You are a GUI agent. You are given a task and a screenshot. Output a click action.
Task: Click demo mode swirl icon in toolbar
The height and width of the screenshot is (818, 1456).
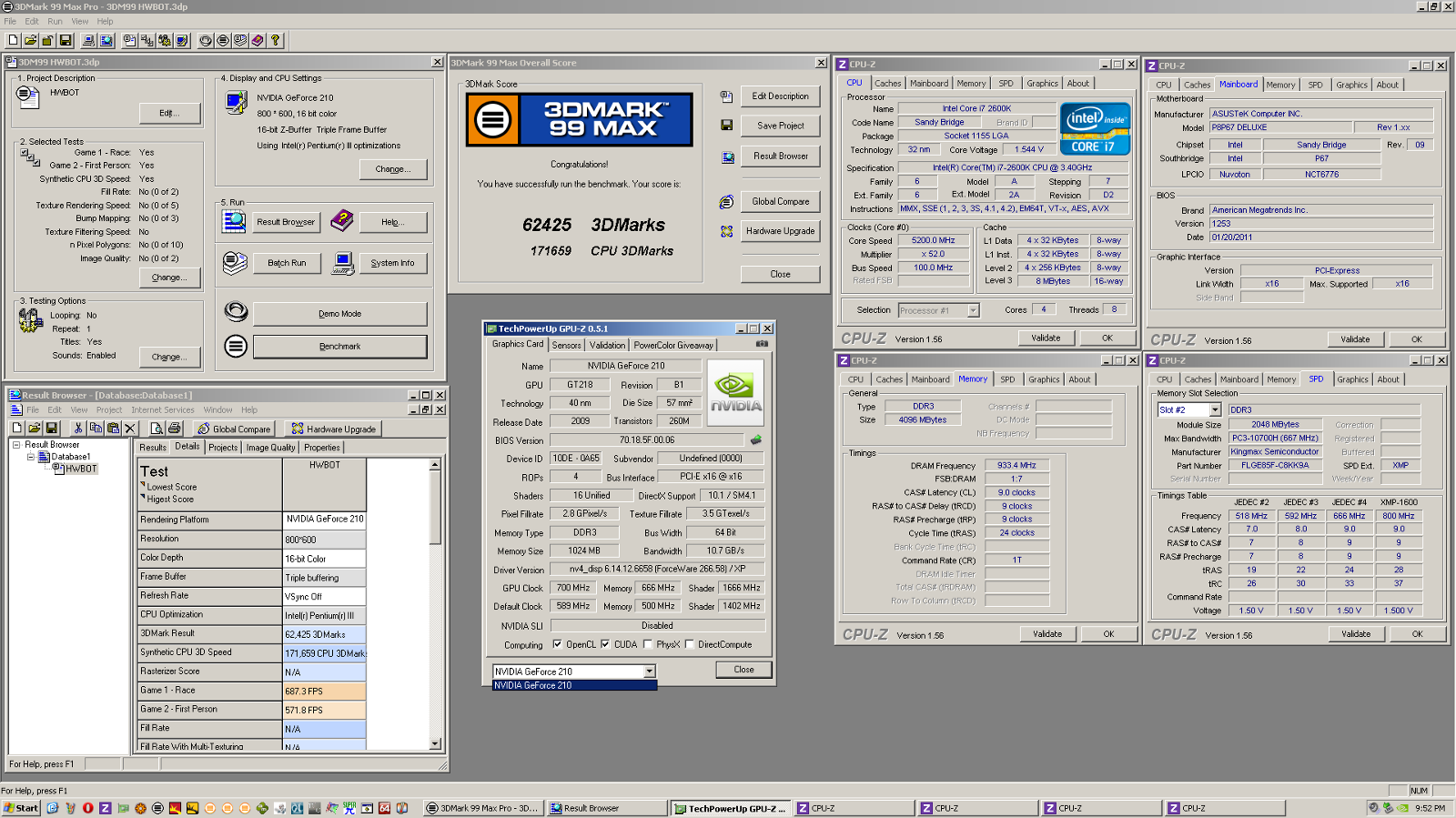pos(206,40)
